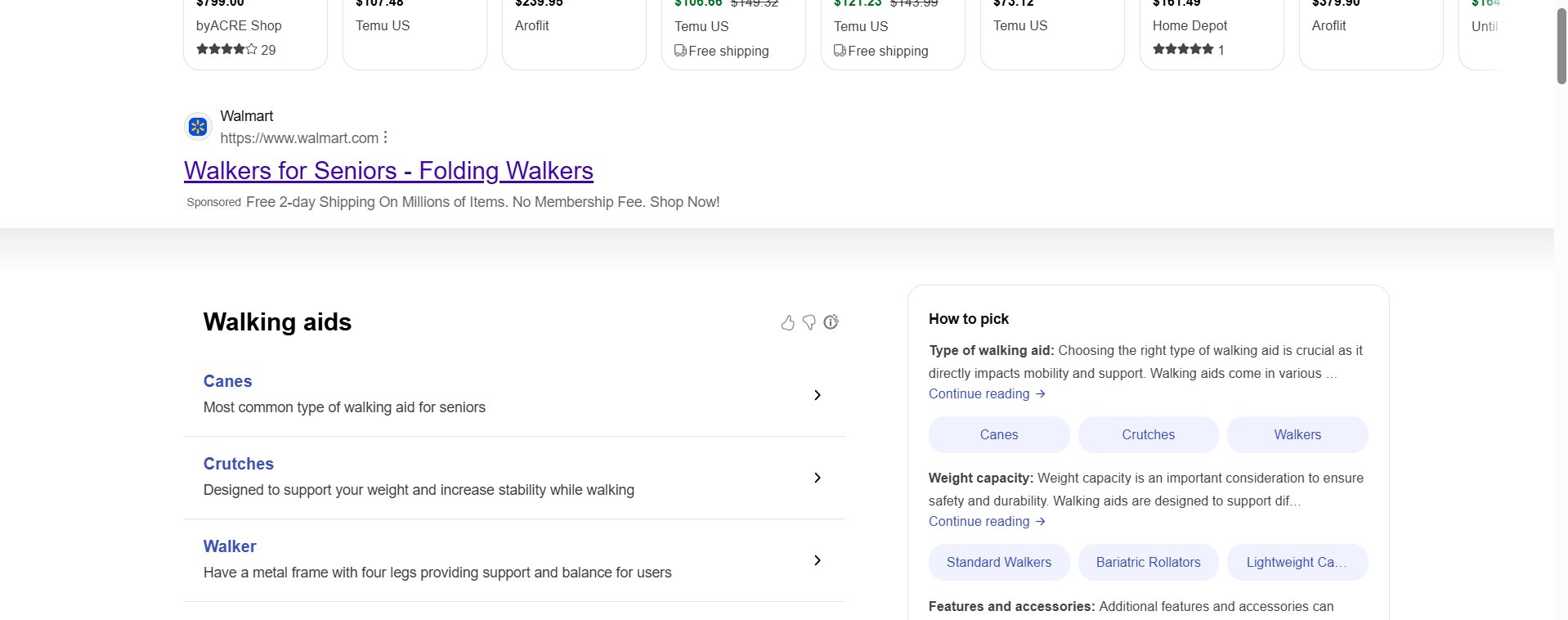Click the Home Depot five-star rating
Viewport: 1568px width, 620px height.
tap(1182, 49)
